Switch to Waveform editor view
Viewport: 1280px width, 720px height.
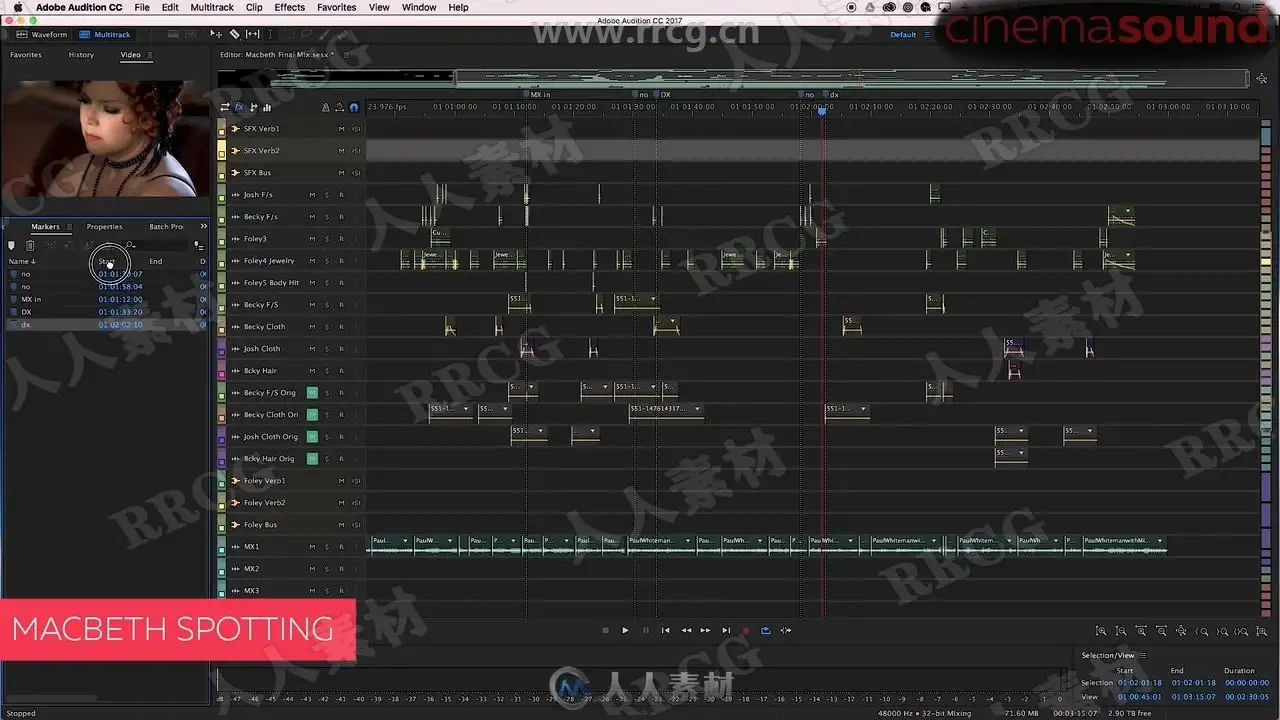point(43,34)
